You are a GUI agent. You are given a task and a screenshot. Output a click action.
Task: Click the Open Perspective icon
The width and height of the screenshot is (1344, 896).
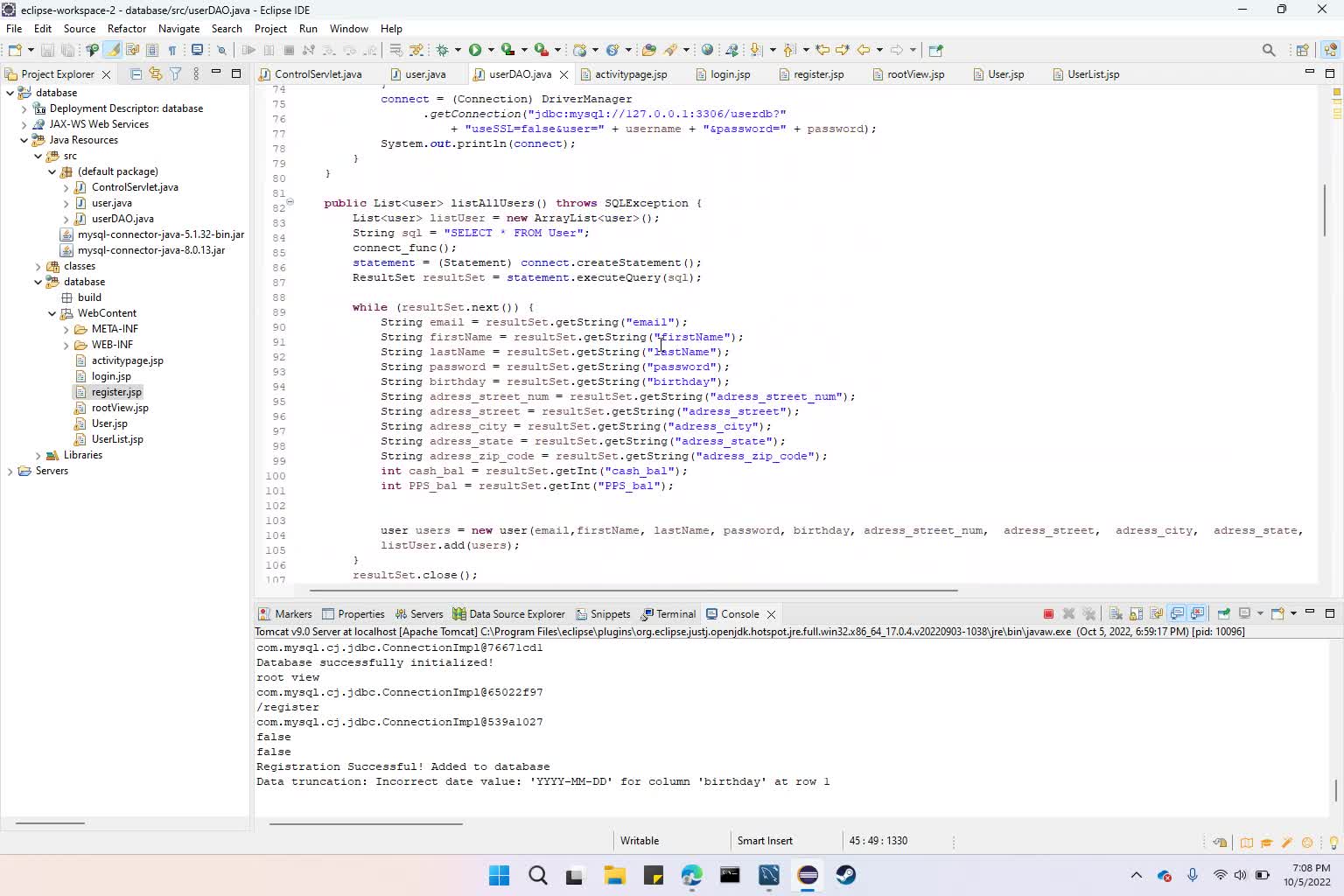[1302, 50]
